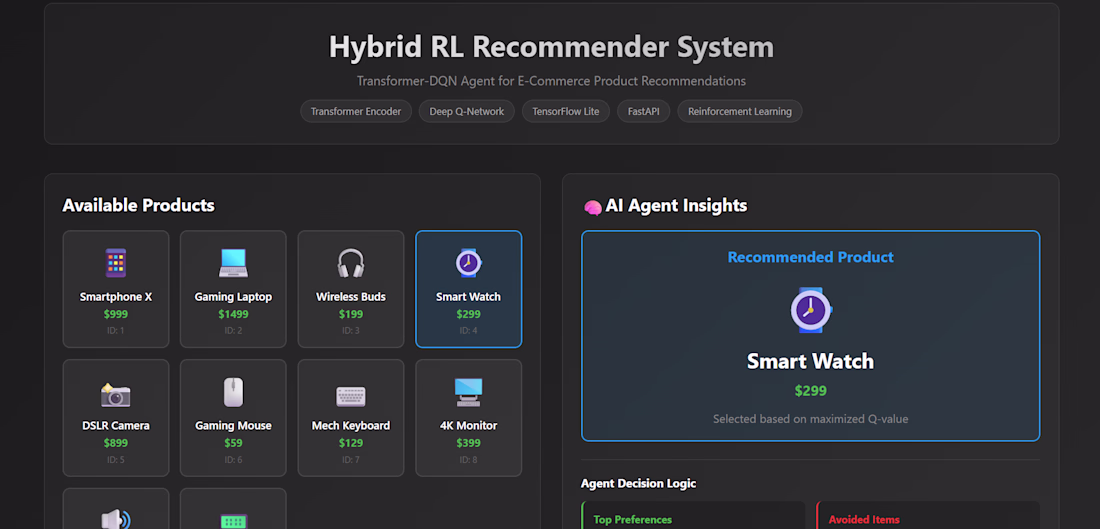This screenshot has height=529, width=1100.
Task: Click the $59 Gaming Mouse price
Action: (233, 443)
